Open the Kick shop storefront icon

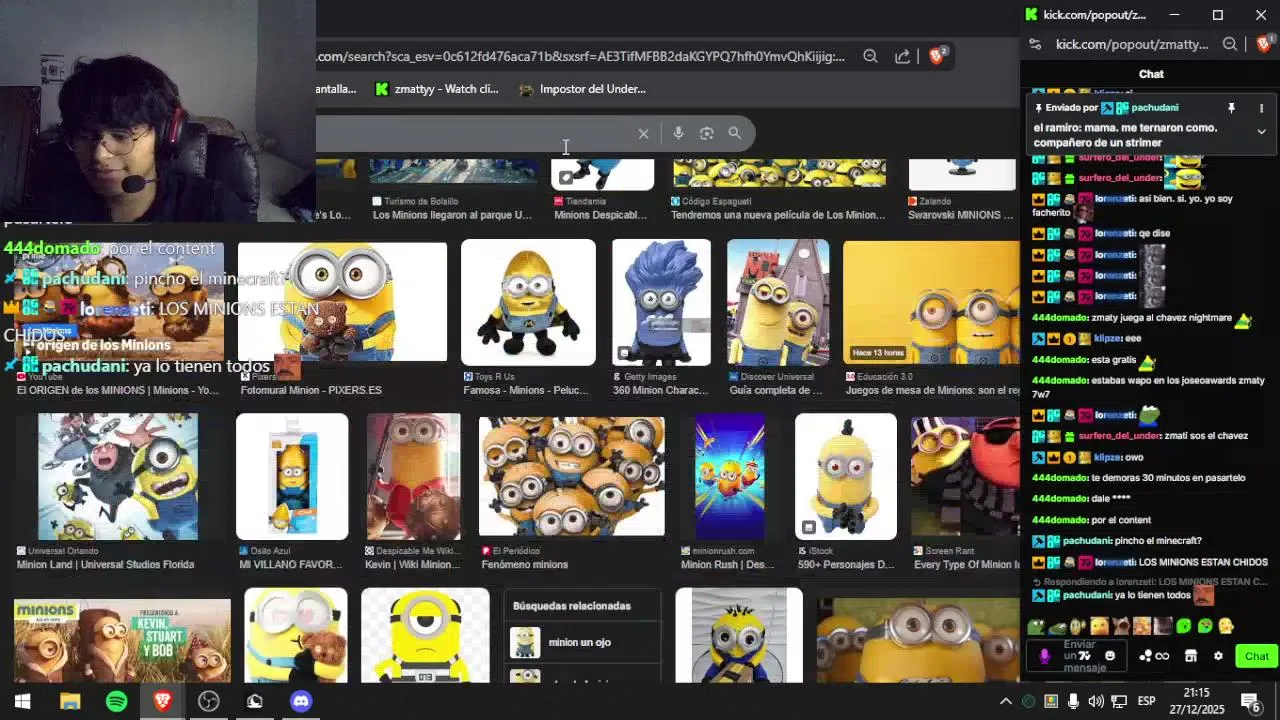pyautogui.click(x=1190, y=656)
